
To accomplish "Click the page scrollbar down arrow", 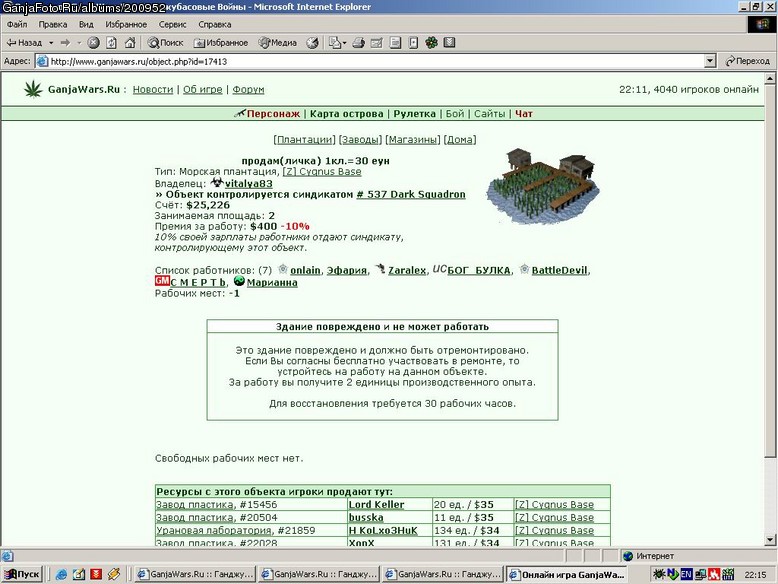I will (770, 540).
